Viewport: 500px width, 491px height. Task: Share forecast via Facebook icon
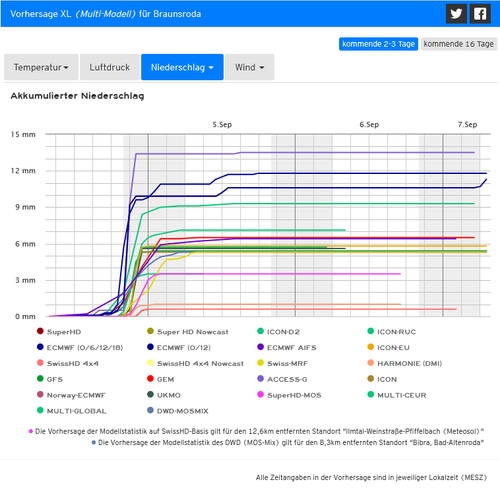(x=480, y=14)
